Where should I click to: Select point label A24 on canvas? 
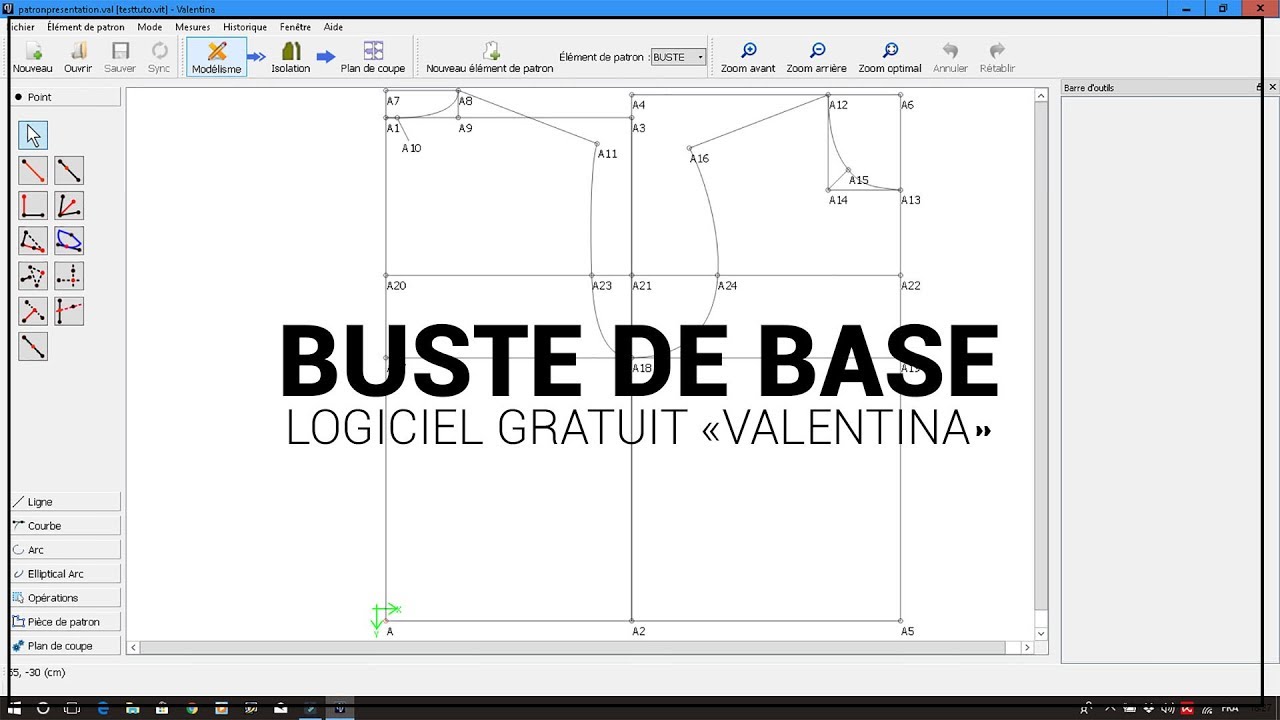(727, 286)
